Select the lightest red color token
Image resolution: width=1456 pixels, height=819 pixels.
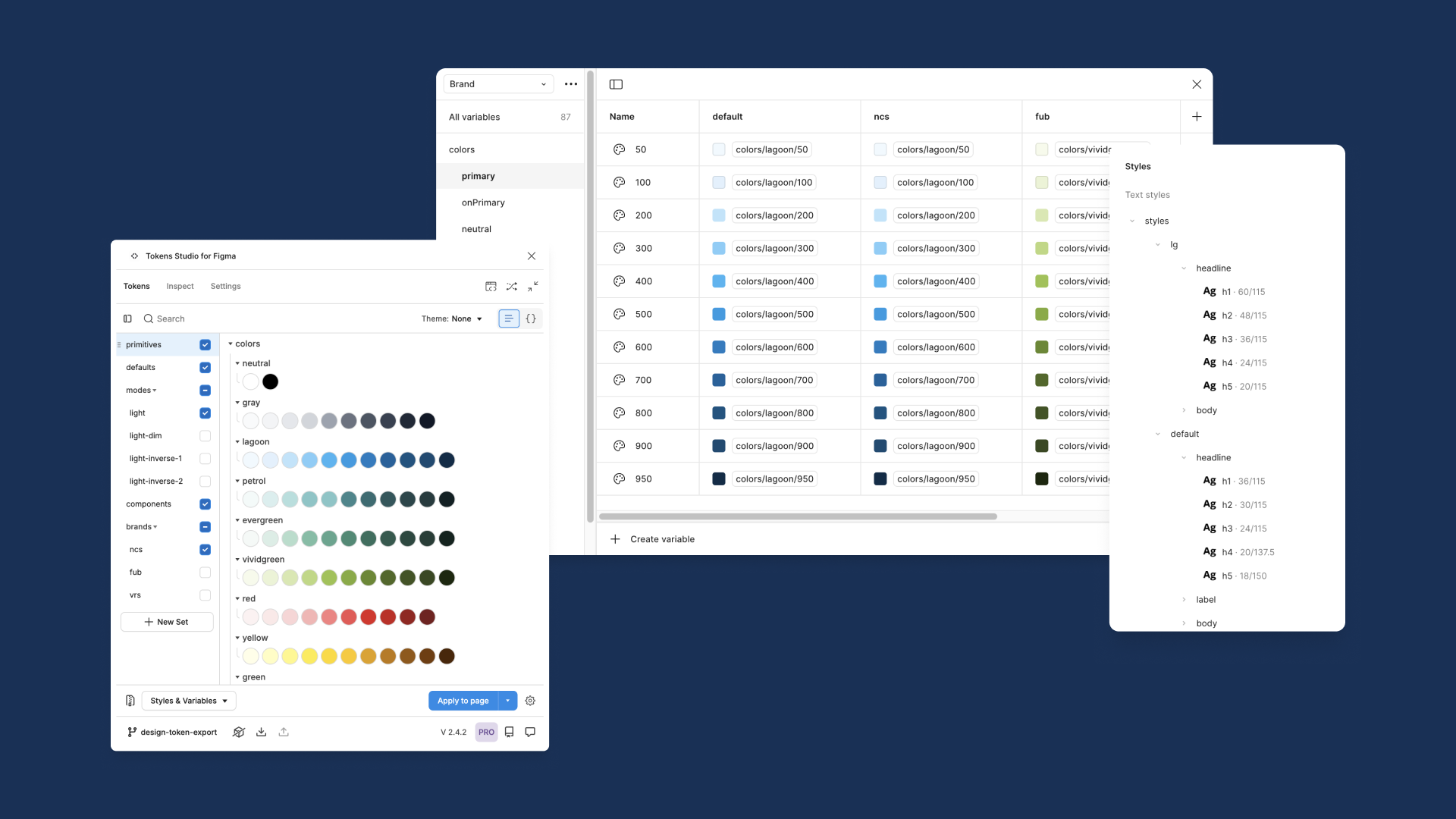(250, 617)
